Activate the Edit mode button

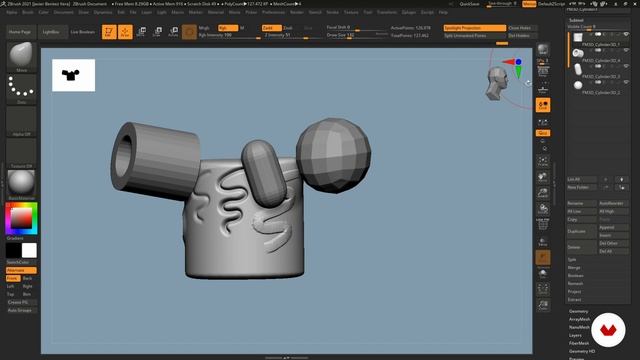coord(109,32)
